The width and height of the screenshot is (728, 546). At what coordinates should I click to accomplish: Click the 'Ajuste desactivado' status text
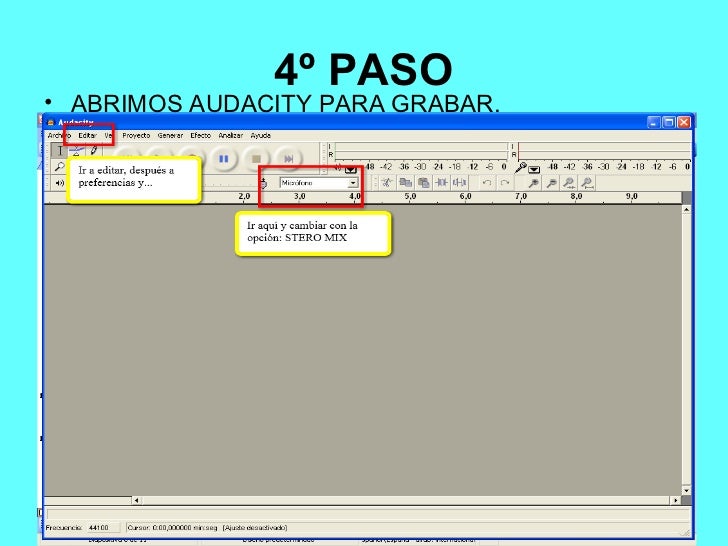(255, 528)
